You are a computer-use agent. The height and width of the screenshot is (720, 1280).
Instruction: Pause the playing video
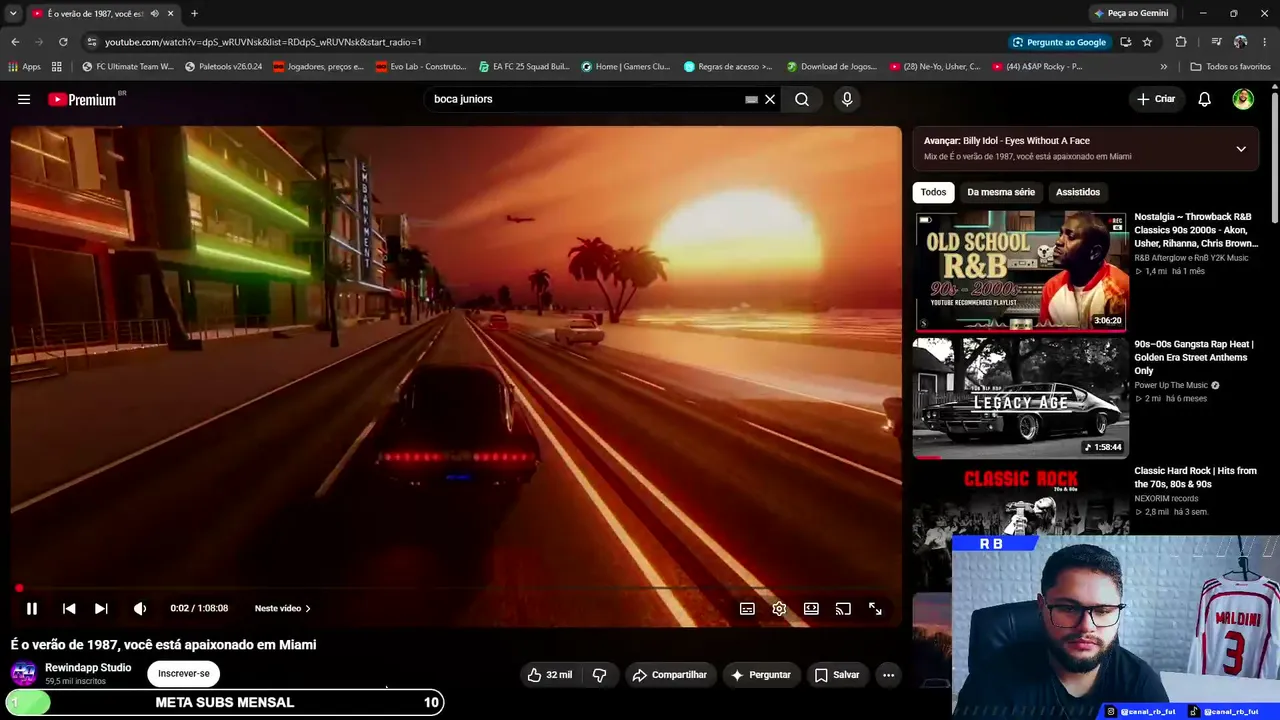32,608
